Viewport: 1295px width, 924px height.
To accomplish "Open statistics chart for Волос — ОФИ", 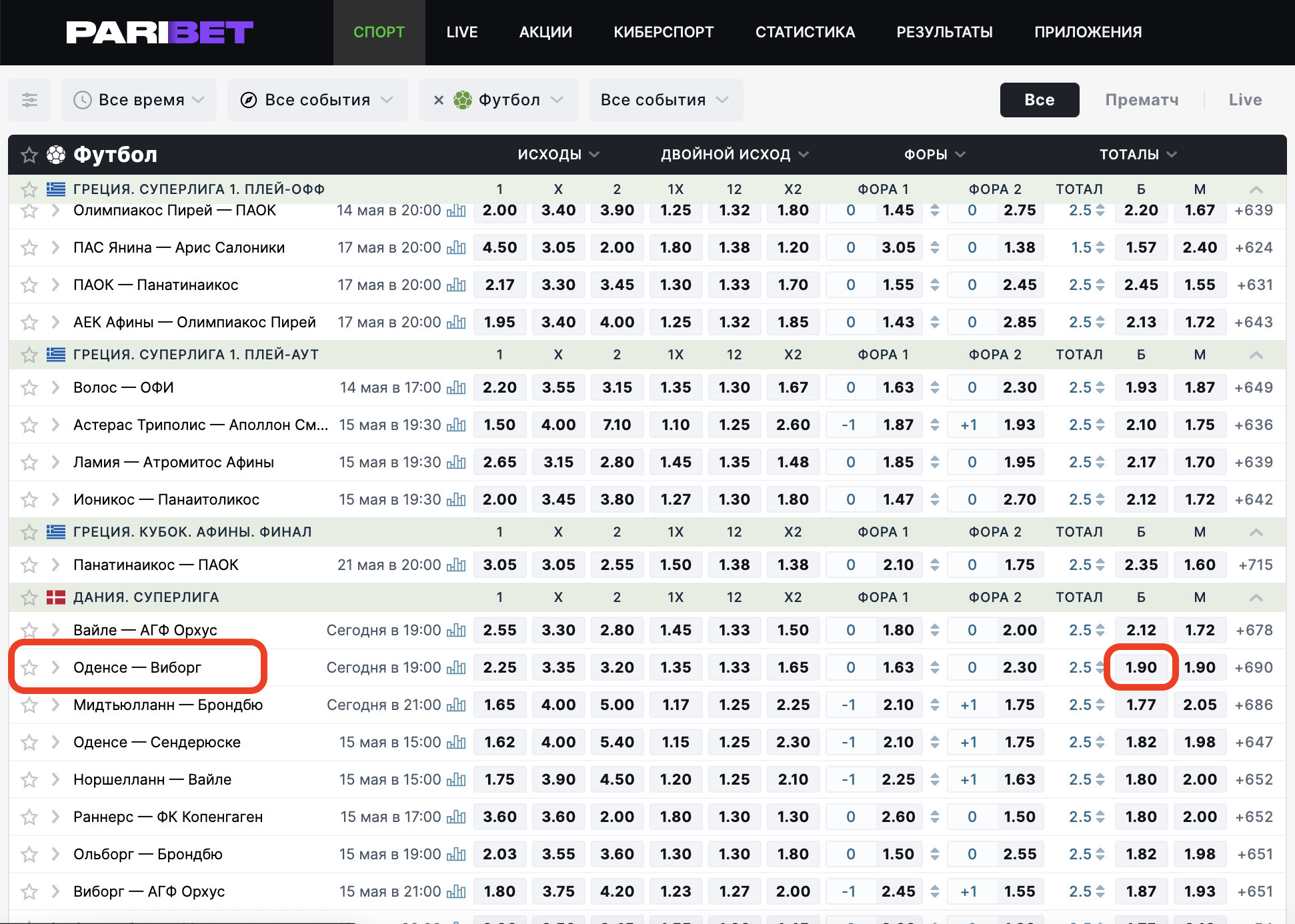I will pyautogui.click(x=456, y=387).
